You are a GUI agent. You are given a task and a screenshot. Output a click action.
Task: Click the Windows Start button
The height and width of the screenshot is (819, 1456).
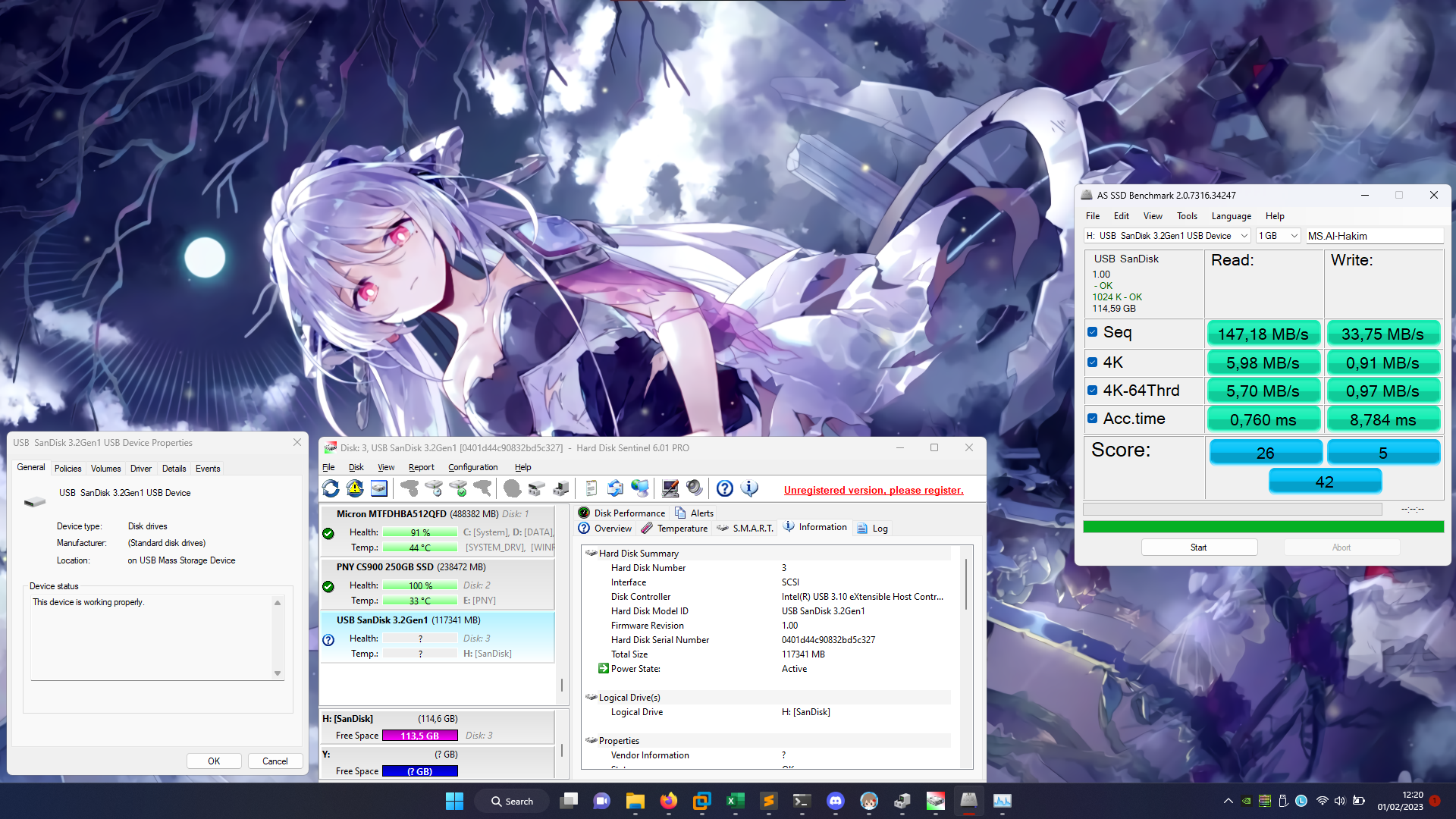click(x=454, y=801)
